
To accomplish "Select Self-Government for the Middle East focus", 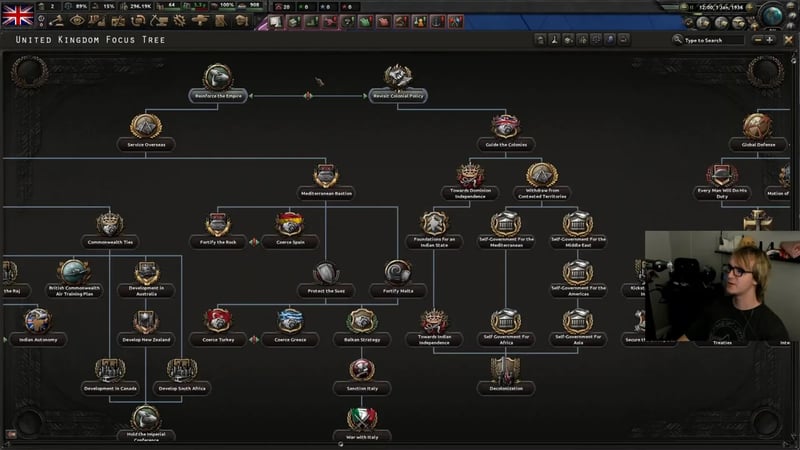I will click(578, 230).
